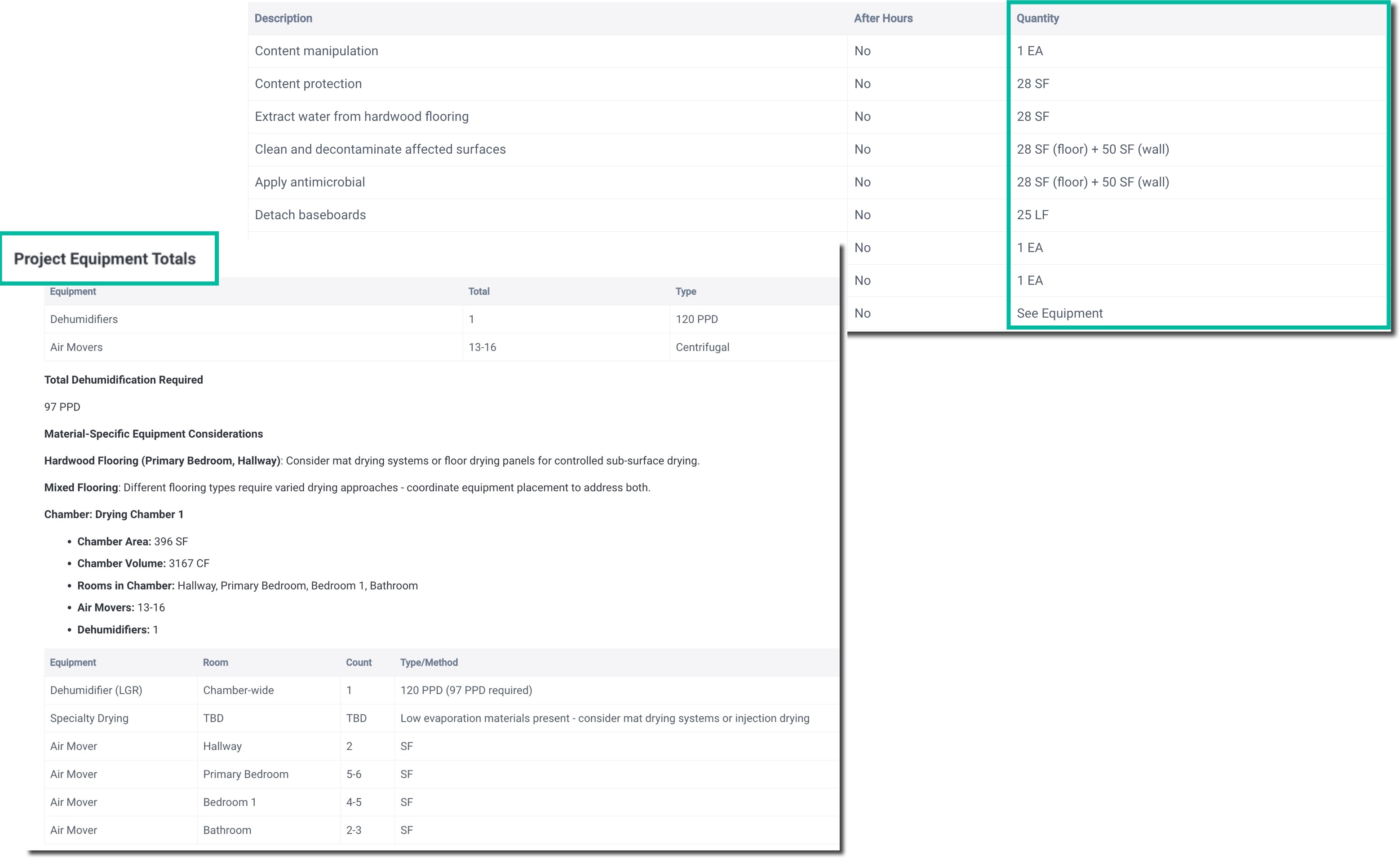Click Total Dehumidification Required heading
This screenshot has width=1400, height=859.
(123, 380)
